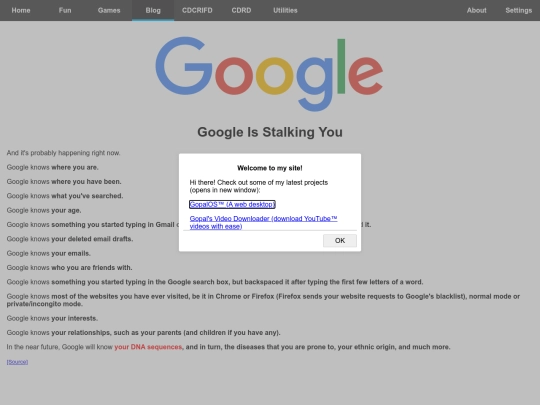Screen dimensions: 540x405
Task: Open Gopal's Video Downloader link
Action: point(263,222)
